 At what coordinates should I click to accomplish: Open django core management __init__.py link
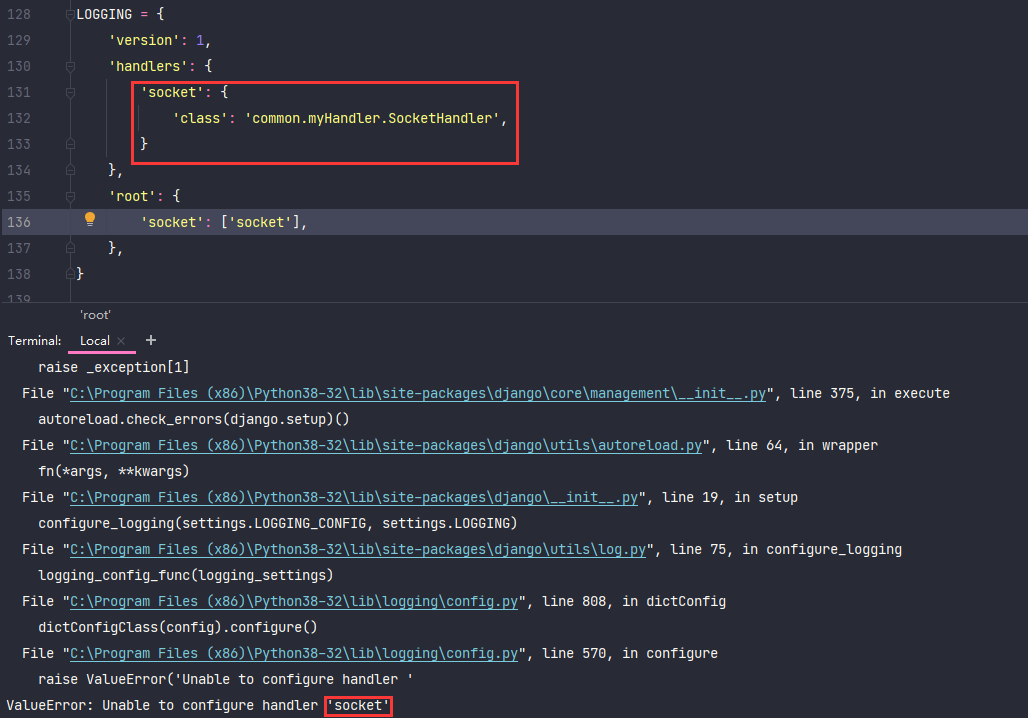pos(418,393)
